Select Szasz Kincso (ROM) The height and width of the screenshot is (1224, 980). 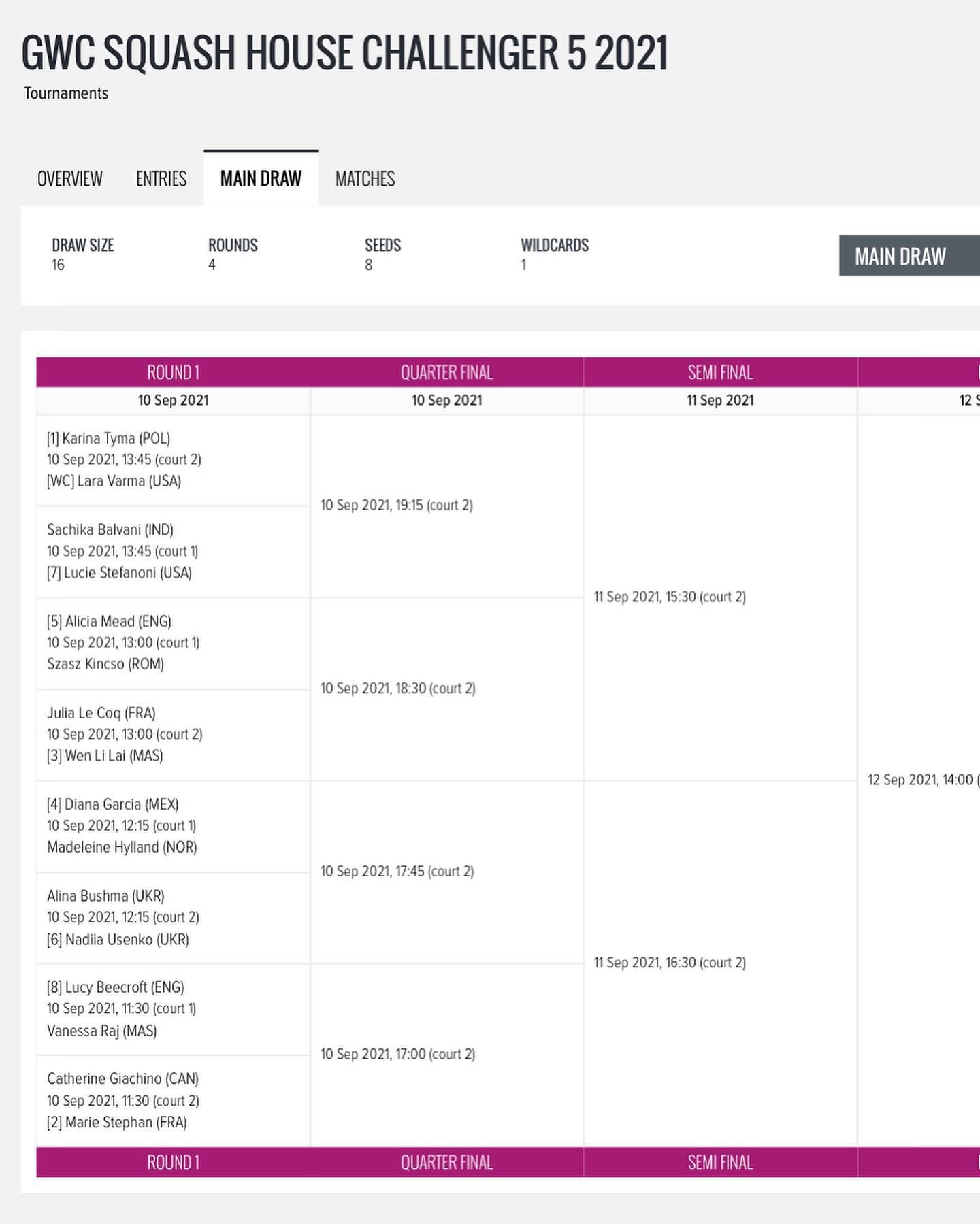[x=105, y=664]
